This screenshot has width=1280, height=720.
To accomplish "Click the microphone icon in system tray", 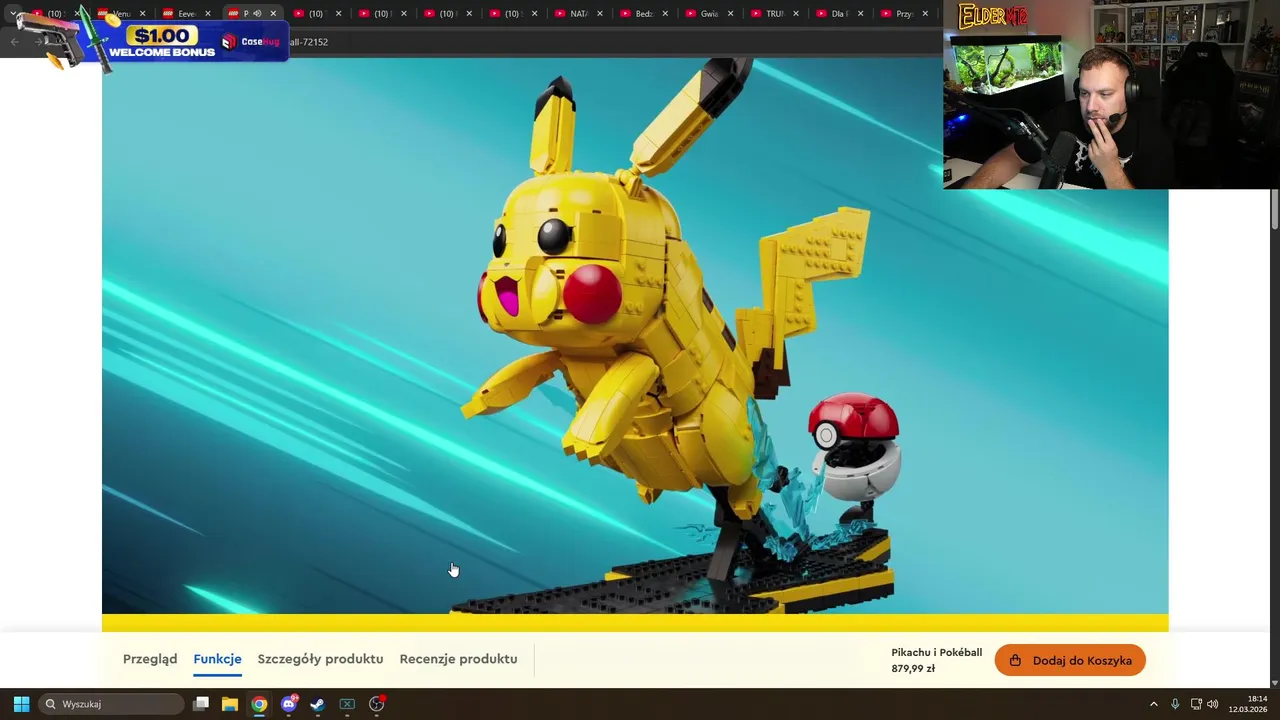I will tap(1175, 704).
